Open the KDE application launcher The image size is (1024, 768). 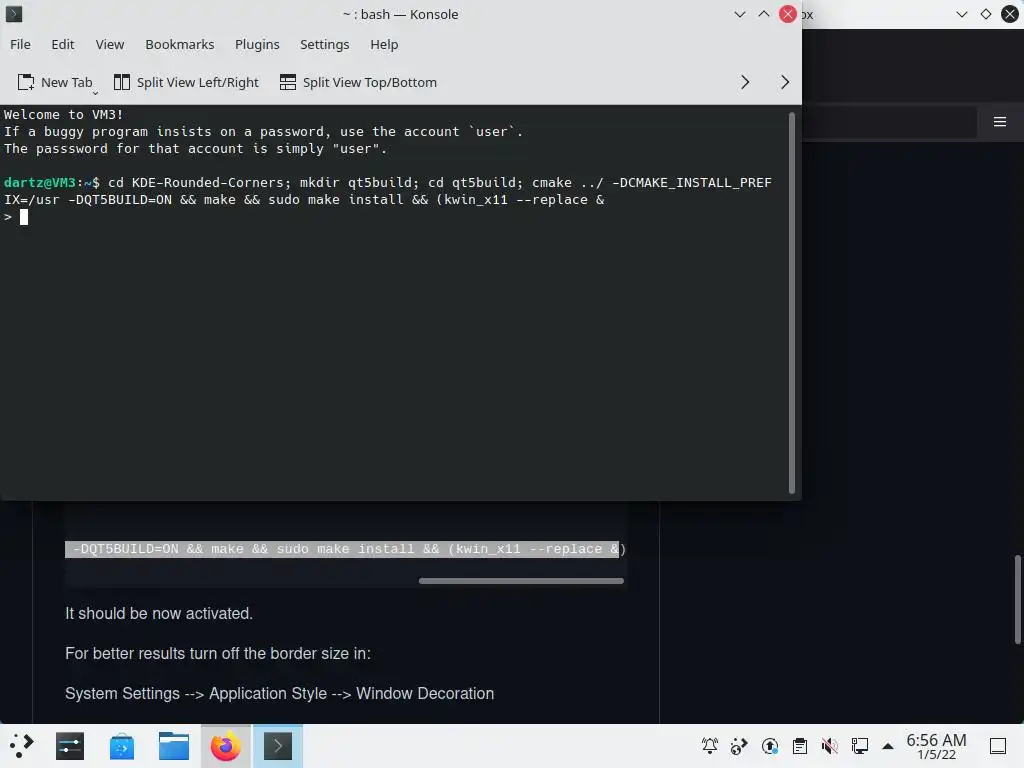click(x=21, y=746)
